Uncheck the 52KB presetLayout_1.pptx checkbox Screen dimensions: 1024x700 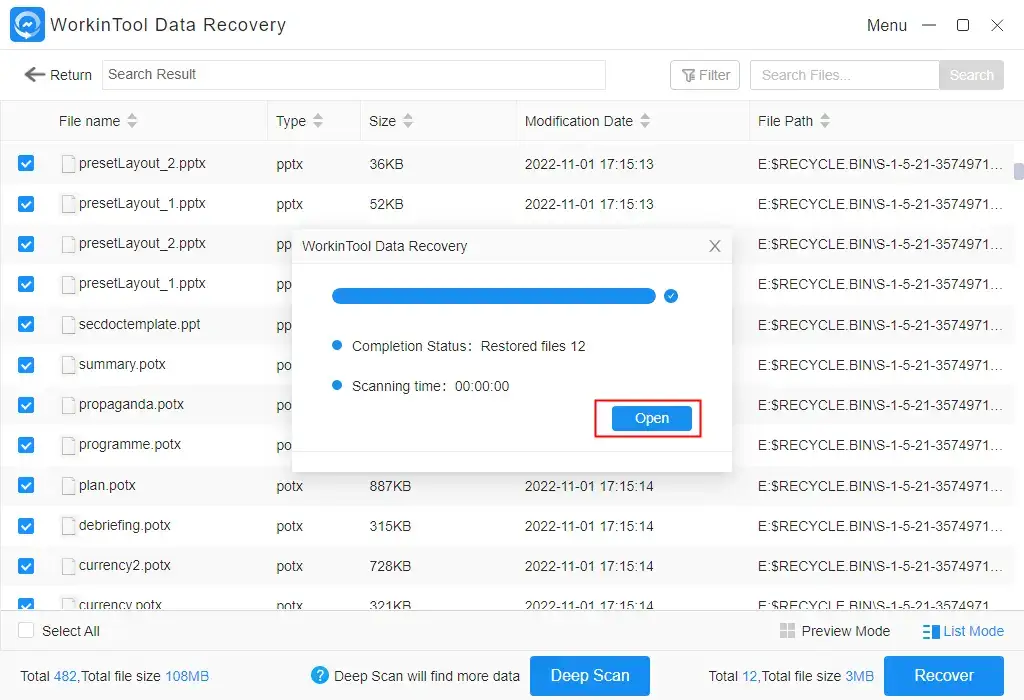point(26,204)
